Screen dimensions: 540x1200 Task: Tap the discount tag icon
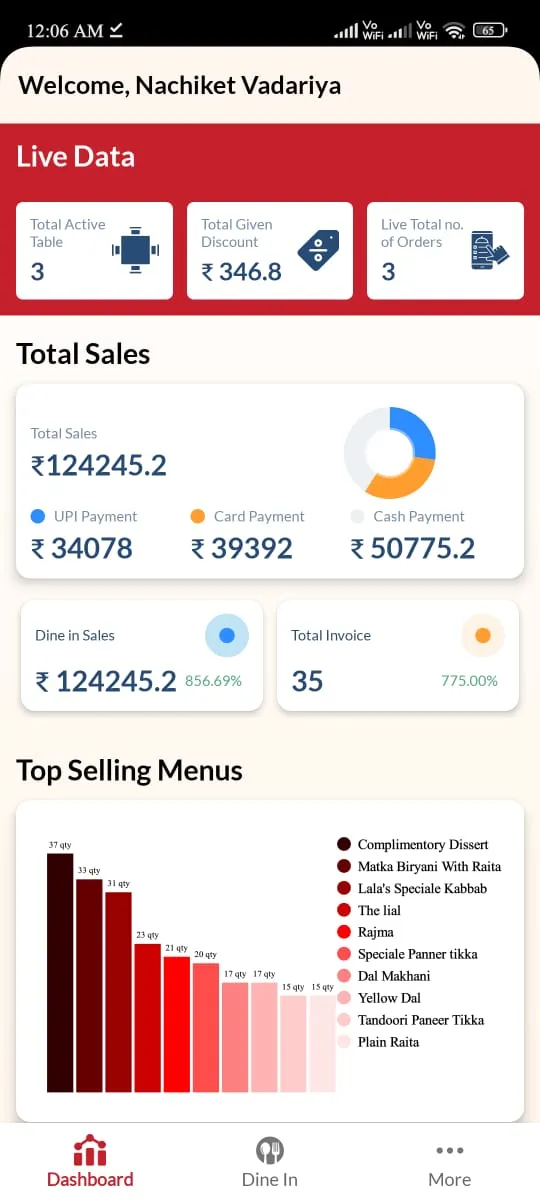point(318,250)
